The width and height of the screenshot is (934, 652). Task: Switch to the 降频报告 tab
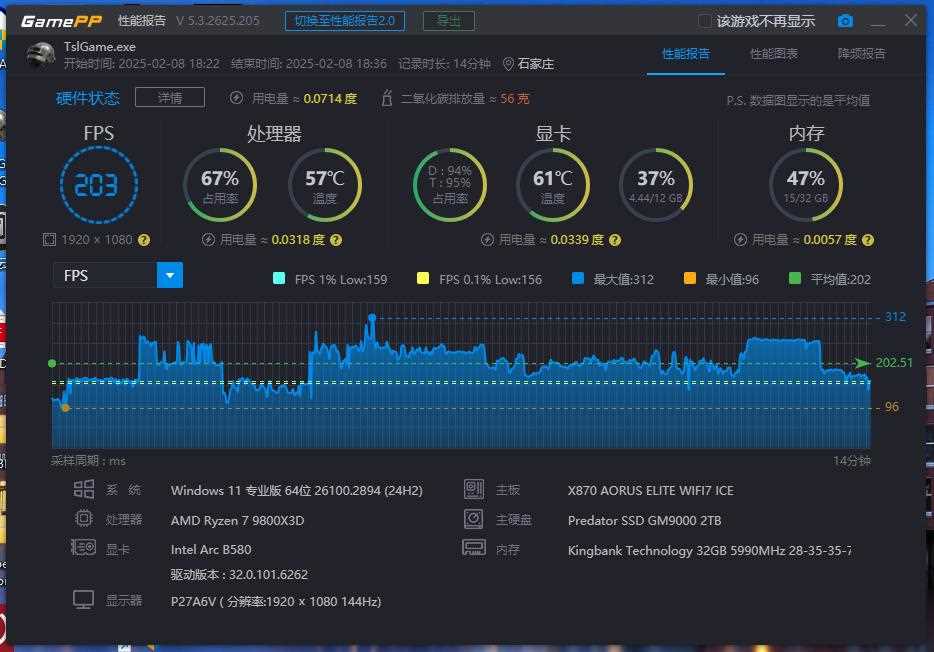tap(861, 54)
